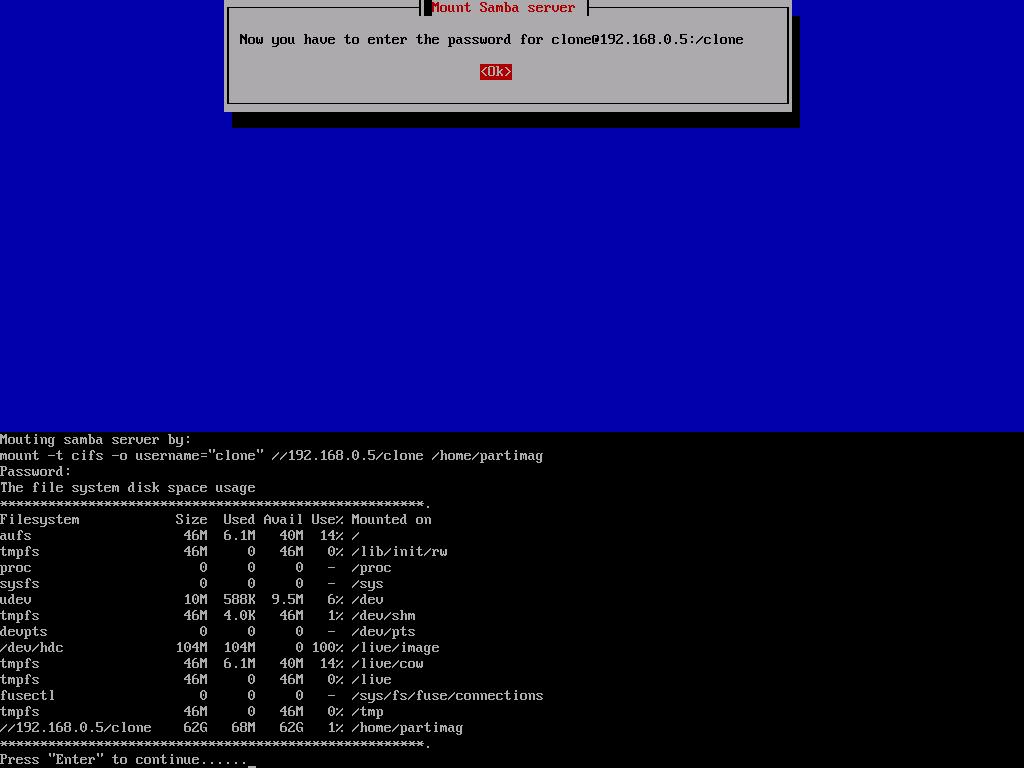Select the 'fusectl' filesystem name
The height and width of the screenshot is (768, 1024).
(27, 696)
